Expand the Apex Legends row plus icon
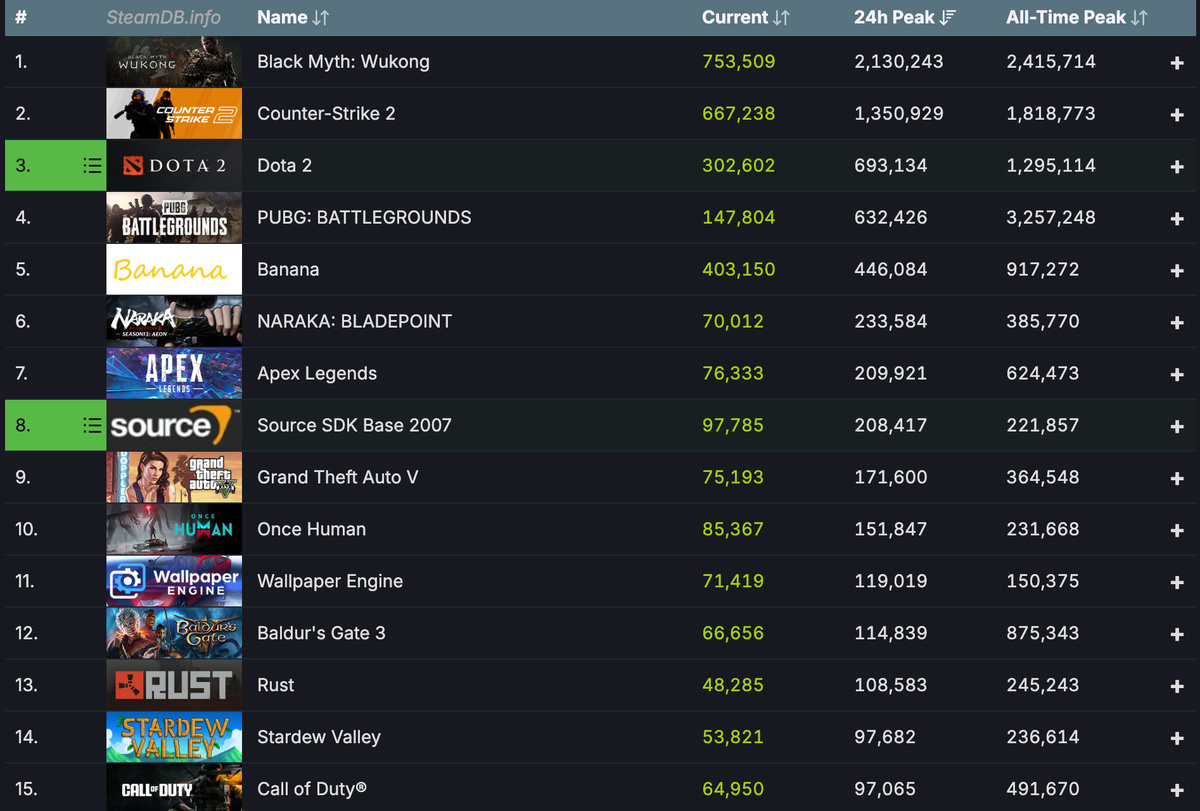The image size is (1200, 811). 1177,374
